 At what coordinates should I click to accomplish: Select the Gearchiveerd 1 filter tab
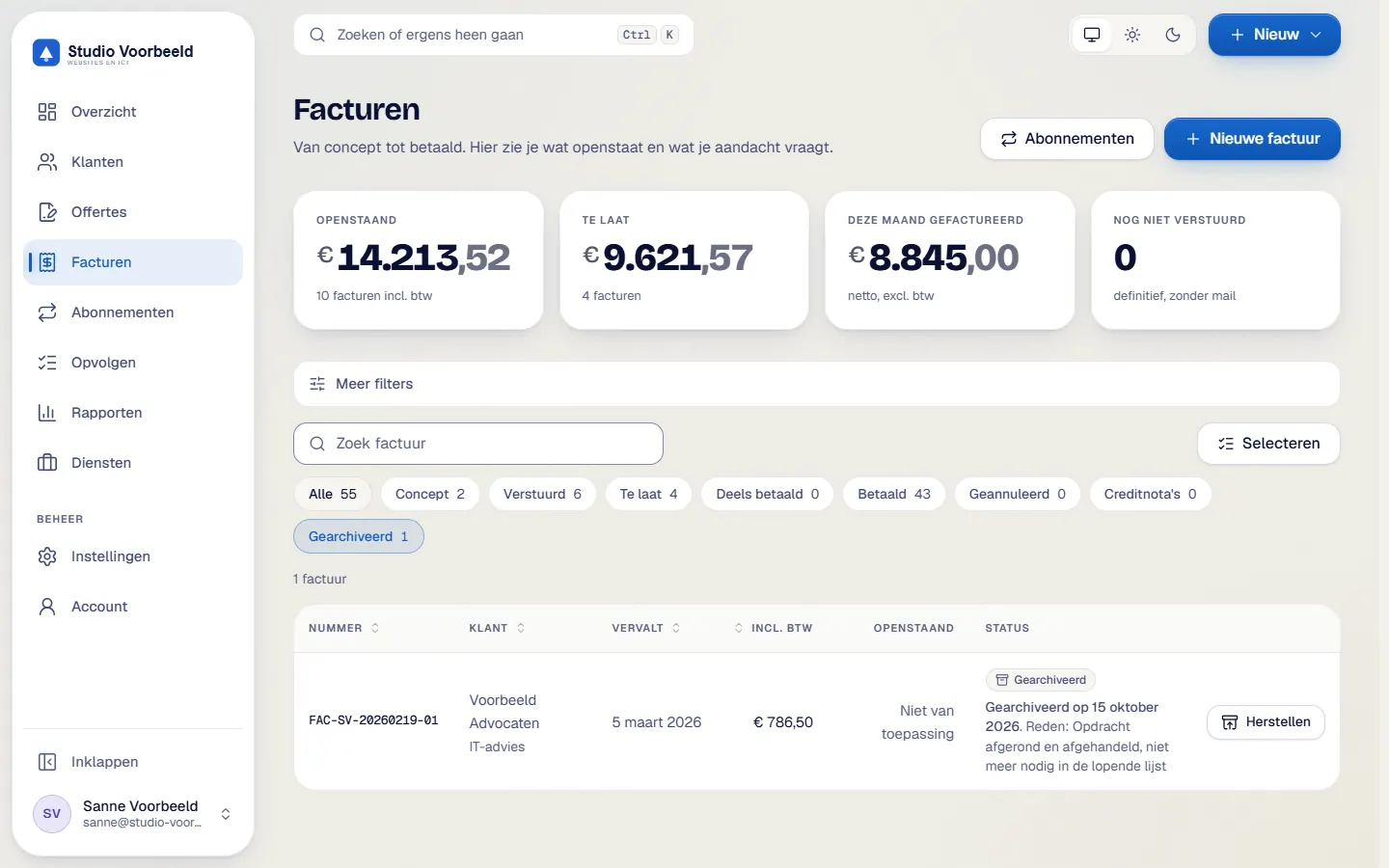point(359,536)
